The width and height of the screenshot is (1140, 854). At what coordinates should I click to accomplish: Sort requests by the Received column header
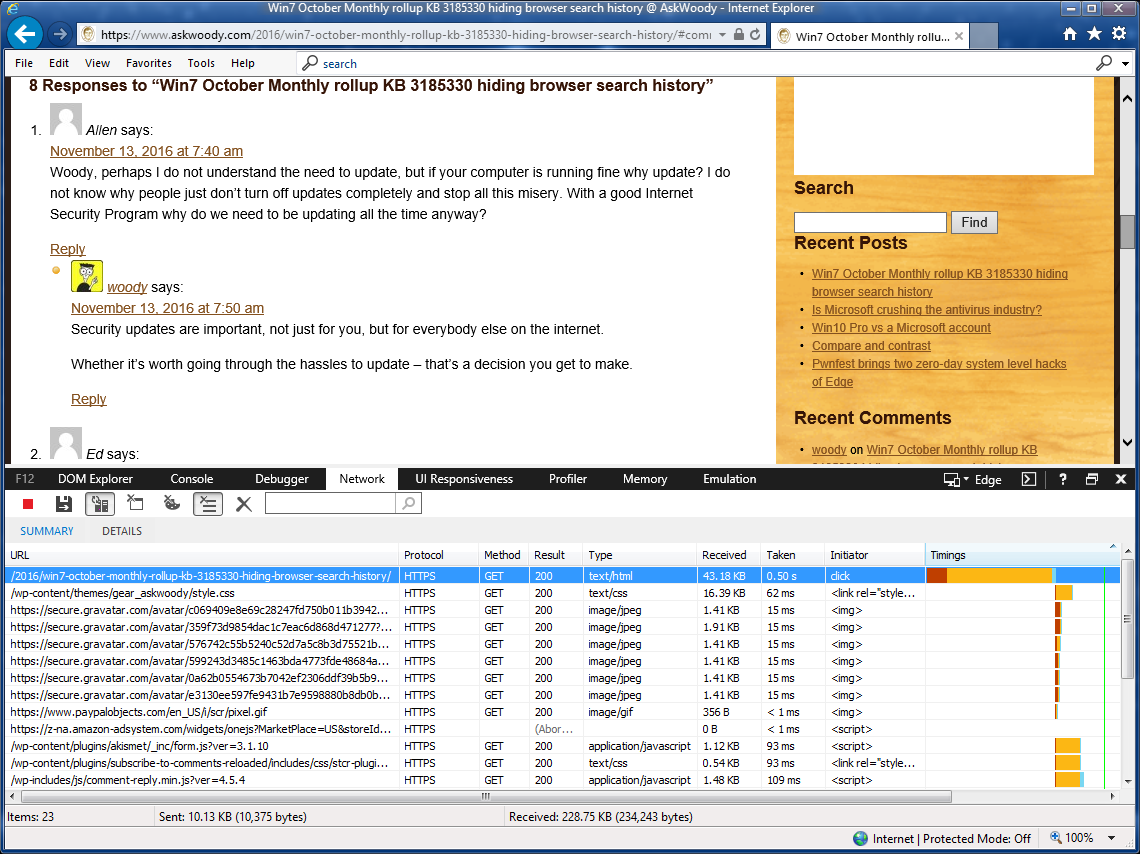(x=728, y=555)
